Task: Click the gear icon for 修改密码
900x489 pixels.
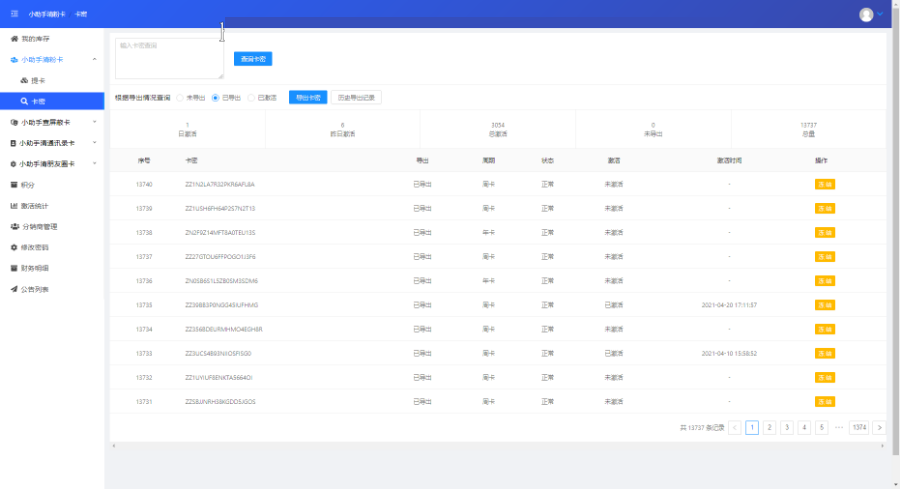Action: (x=14, y=248)
